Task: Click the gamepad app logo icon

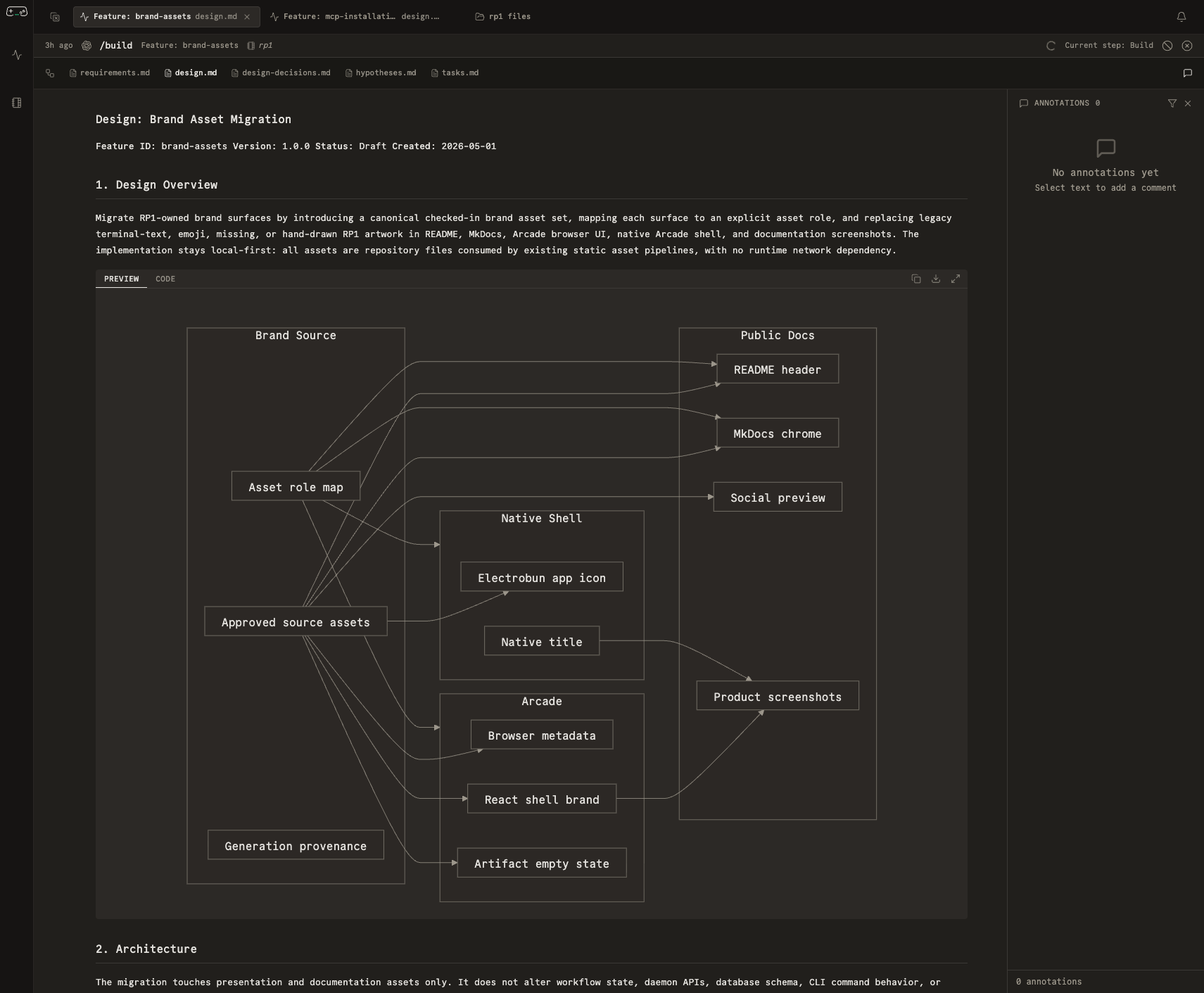Action: [16, 11]
